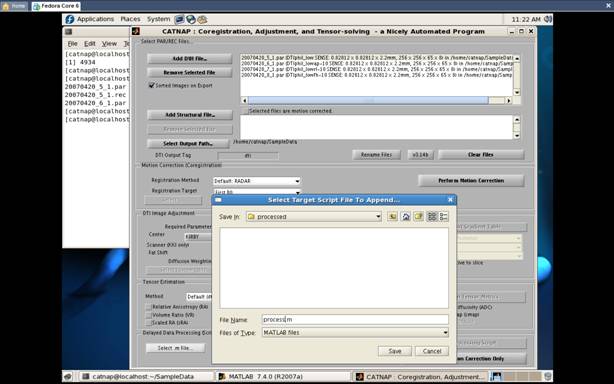Jump to Home folder in save dialog

click(406, 216)
